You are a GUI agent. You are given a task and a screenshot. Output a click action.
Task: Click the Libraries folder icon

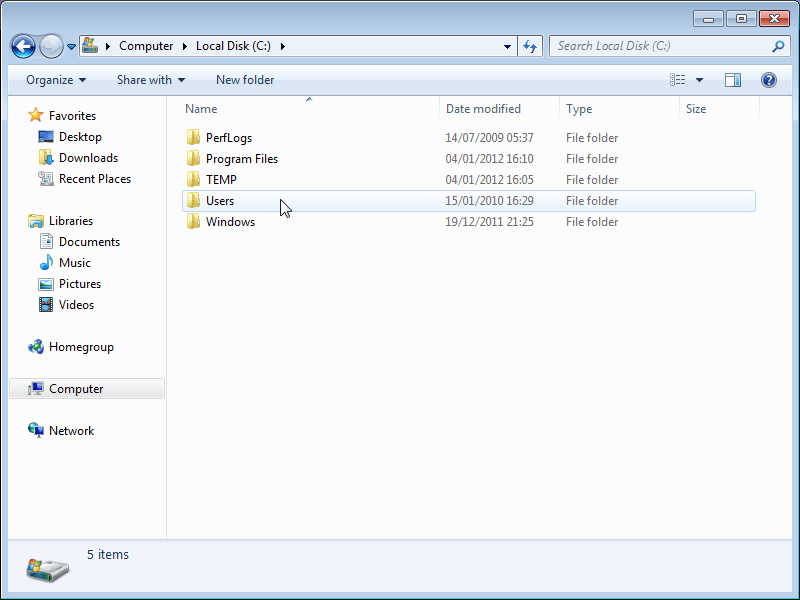[36, 221]
